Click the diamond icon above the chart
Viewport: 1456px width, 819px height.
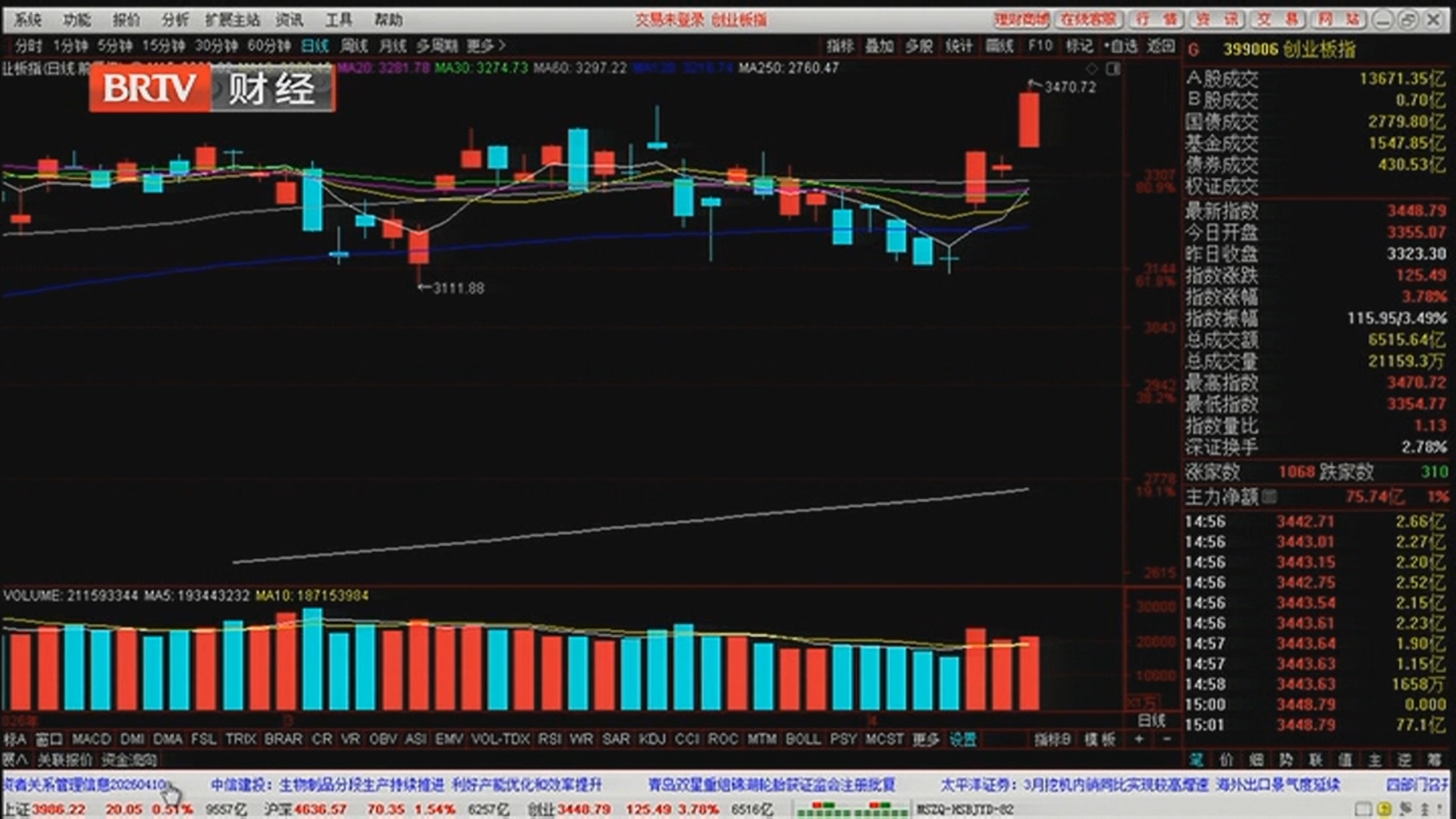pos(1092,69)
